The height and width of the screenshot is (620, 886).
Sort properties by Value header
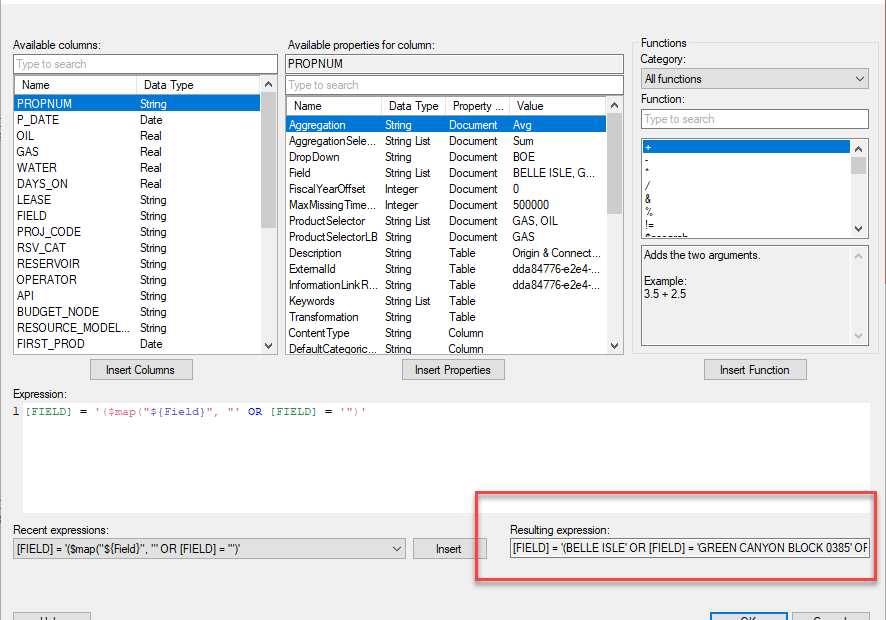[558, 106]
